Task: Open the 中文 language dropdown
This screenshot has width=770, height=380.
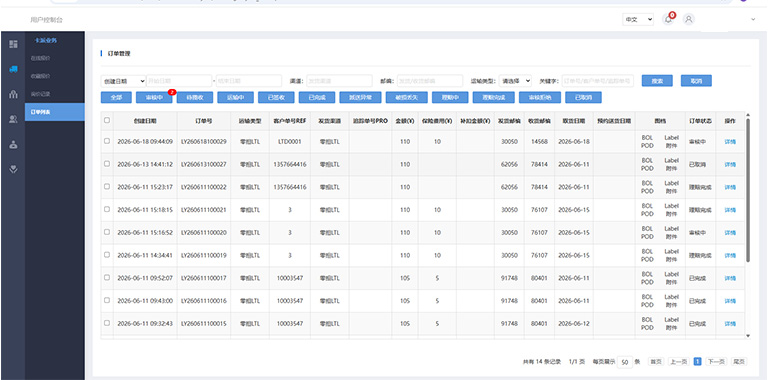Action: pyautogui.click(x=638, y=20)
